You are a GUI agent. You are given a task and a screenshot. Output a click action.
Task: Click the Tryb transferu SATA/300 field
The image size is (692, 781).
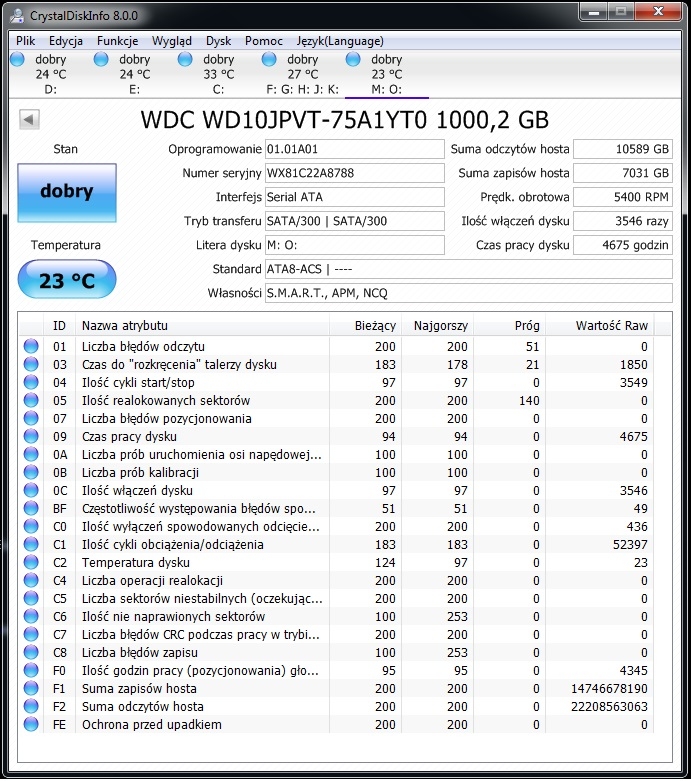point(354,221)
